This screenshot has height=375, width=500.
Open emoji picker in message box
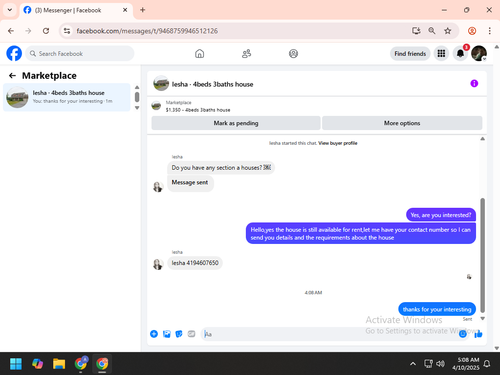pos(462,334)
